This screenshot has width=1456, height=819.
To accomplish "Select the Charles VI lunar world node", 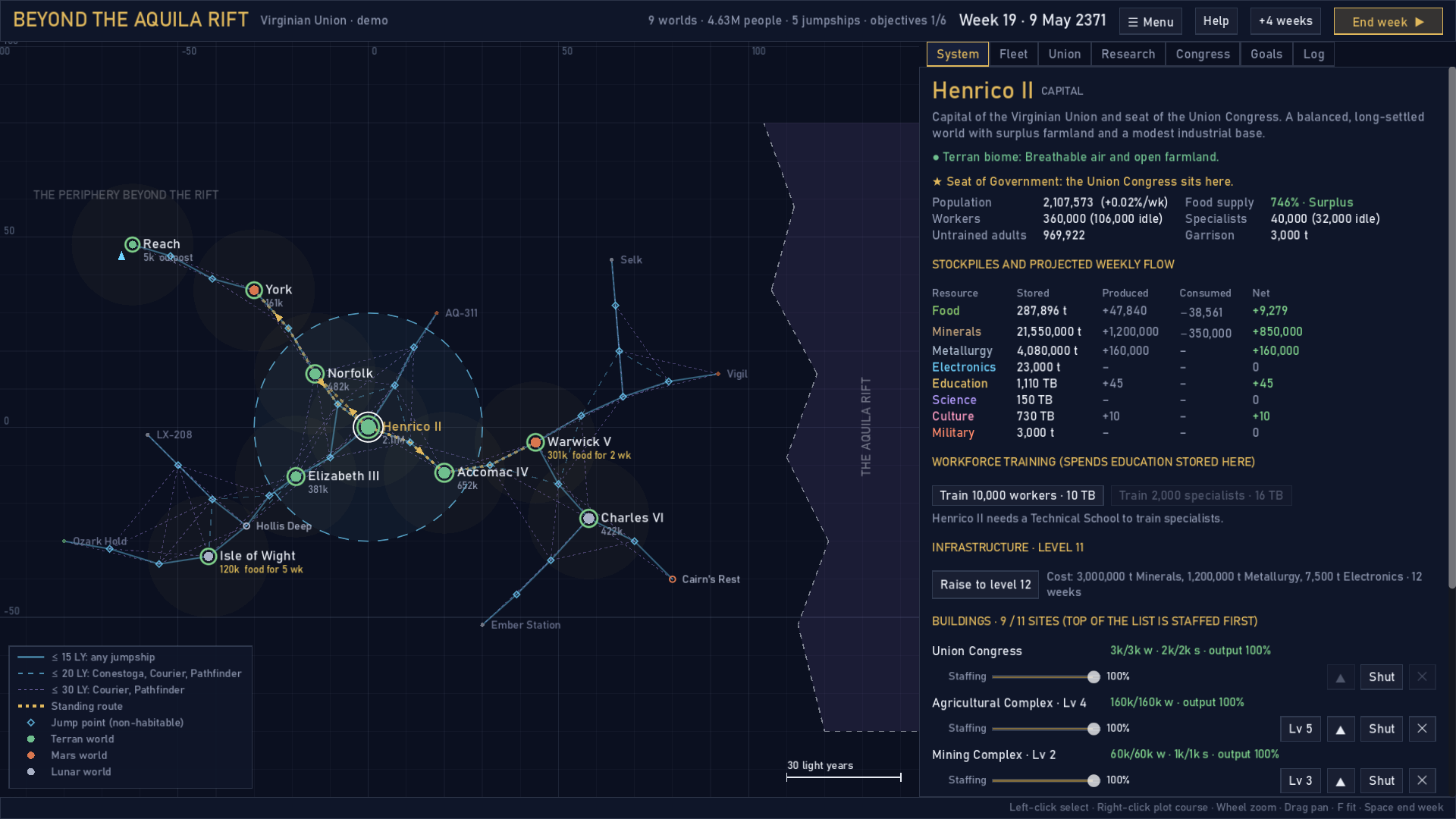I will pos(588,519).
